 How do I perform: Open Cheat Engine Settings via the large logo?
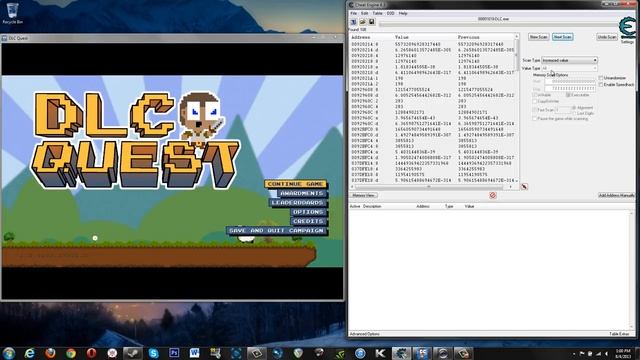627,28
